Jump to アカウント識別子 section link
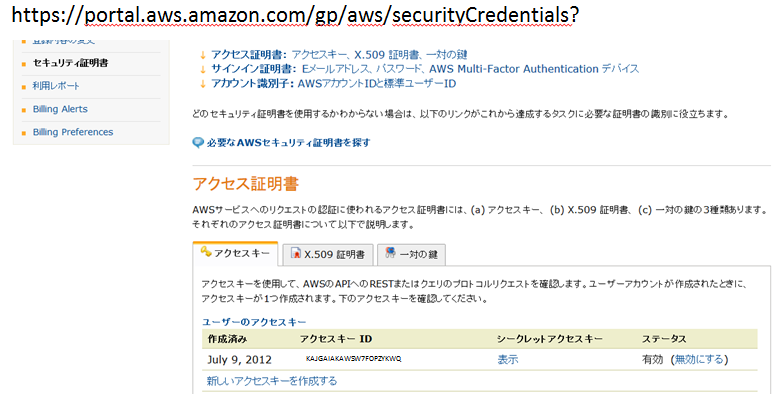Image resolution: width=784 pixels, height=394 pixels. [334, 84]
